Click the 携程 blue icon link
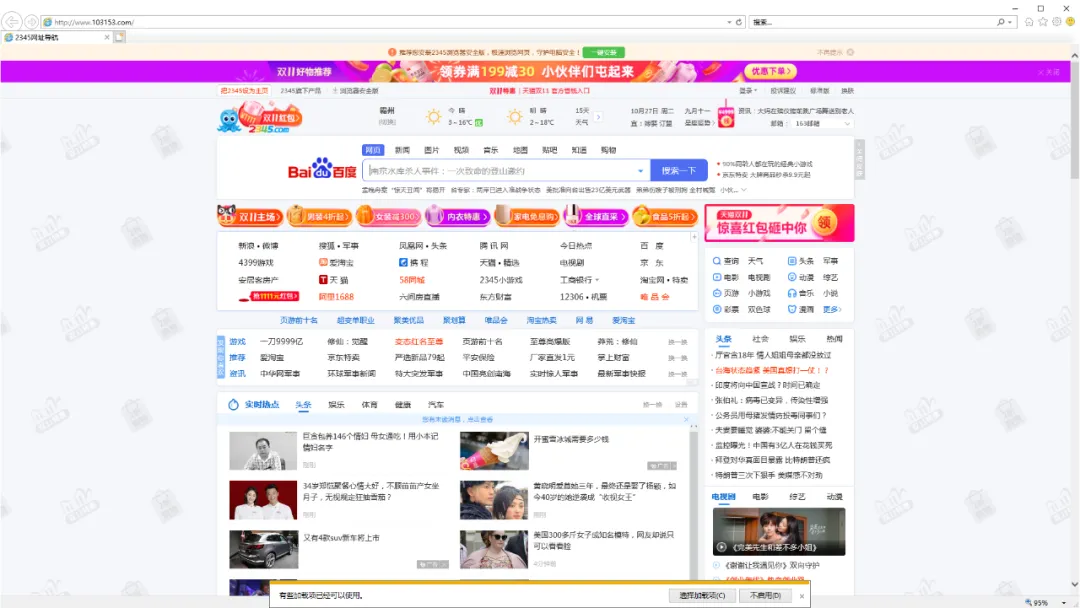 (403, 262)
